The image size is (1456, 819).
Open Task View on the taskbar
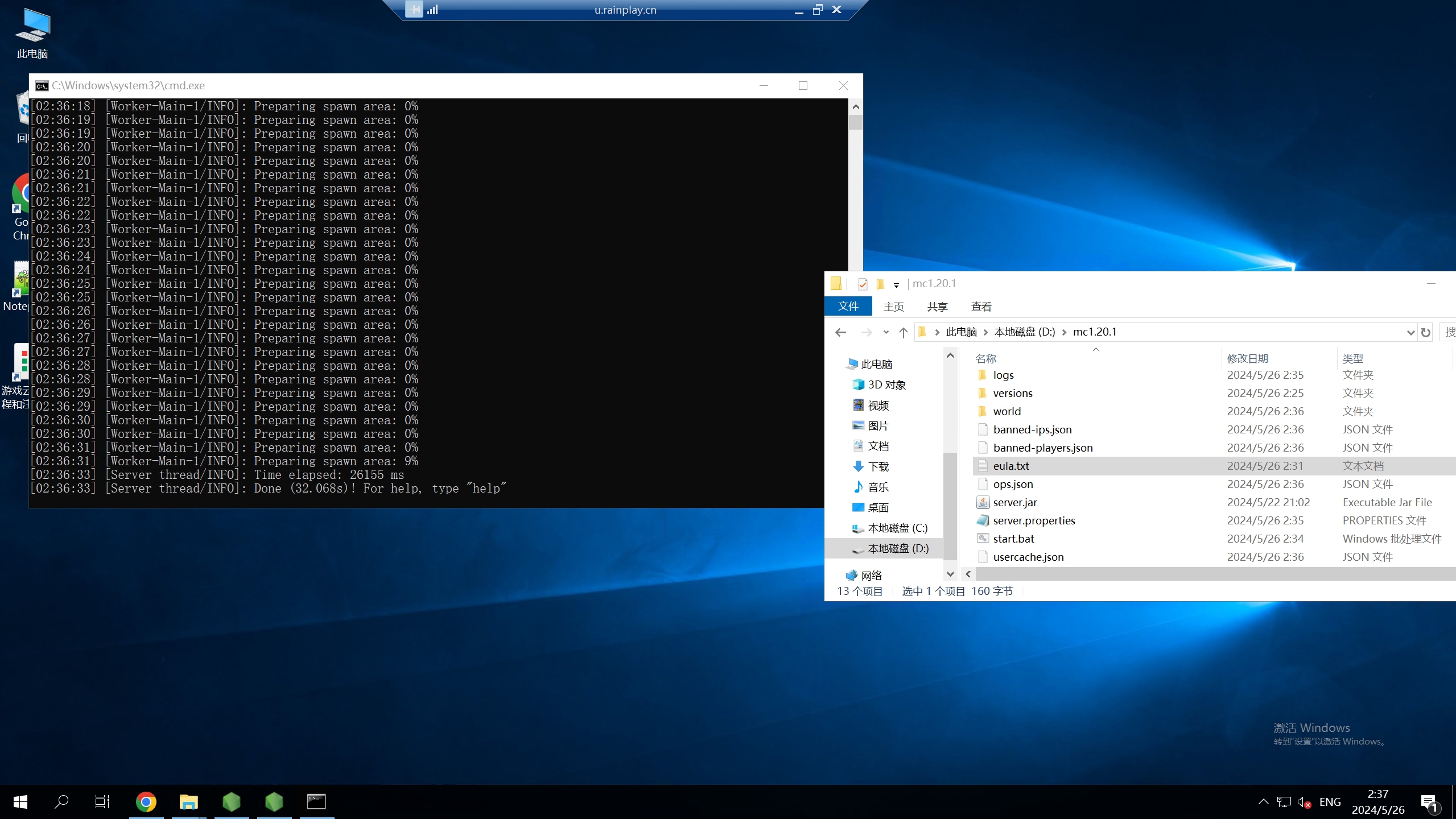coord(102,802)
